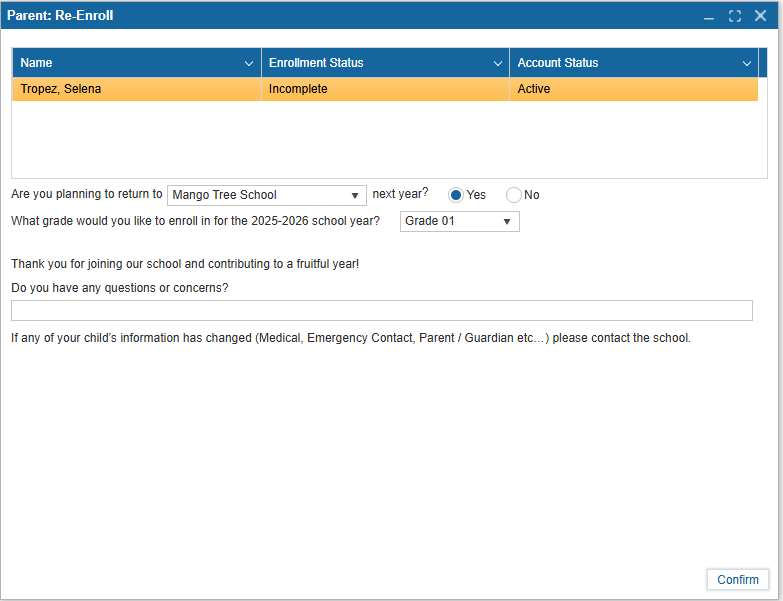Expand the Mango Tree School dropdown
Image resolution: width=783 pixels, height=601 pixels.
click(355, 195)
